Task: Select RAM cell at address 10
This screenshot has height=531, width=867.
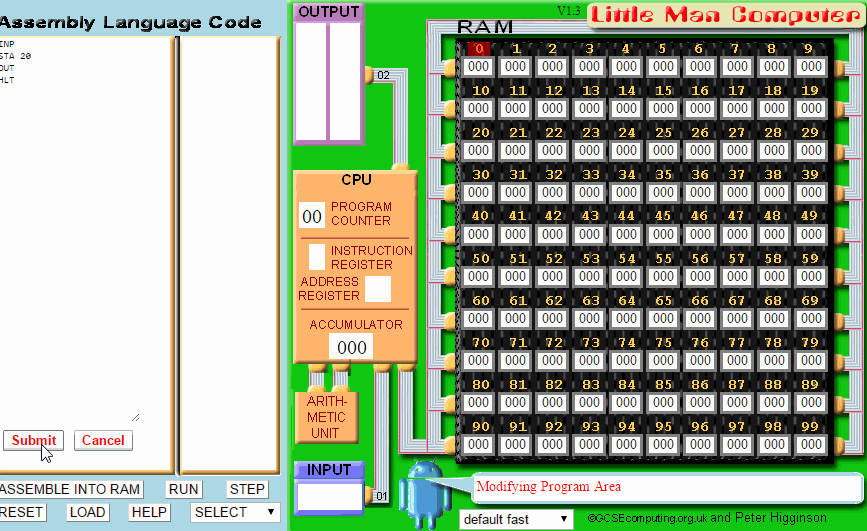Action: point(479,109)
